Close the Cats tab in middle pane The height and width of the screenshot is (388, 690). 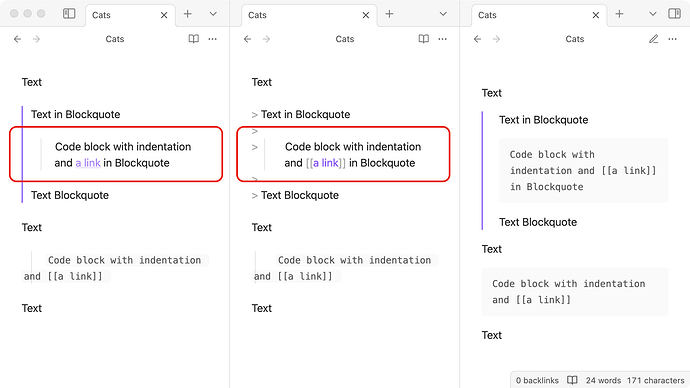pos(366,15)
